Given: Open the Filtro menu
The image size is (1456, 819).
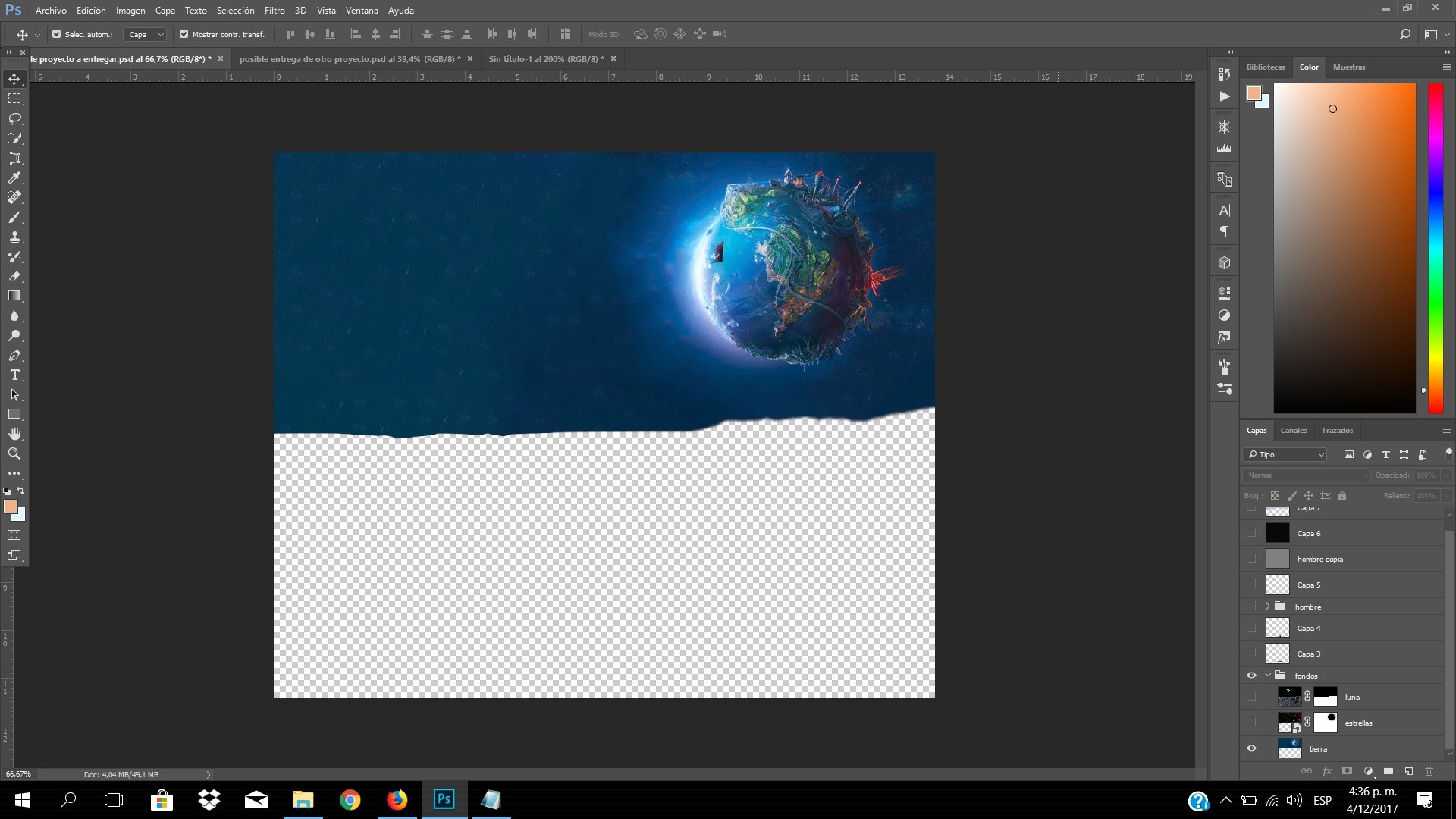Looking at the screenshot, I should (x=275, y=11).
